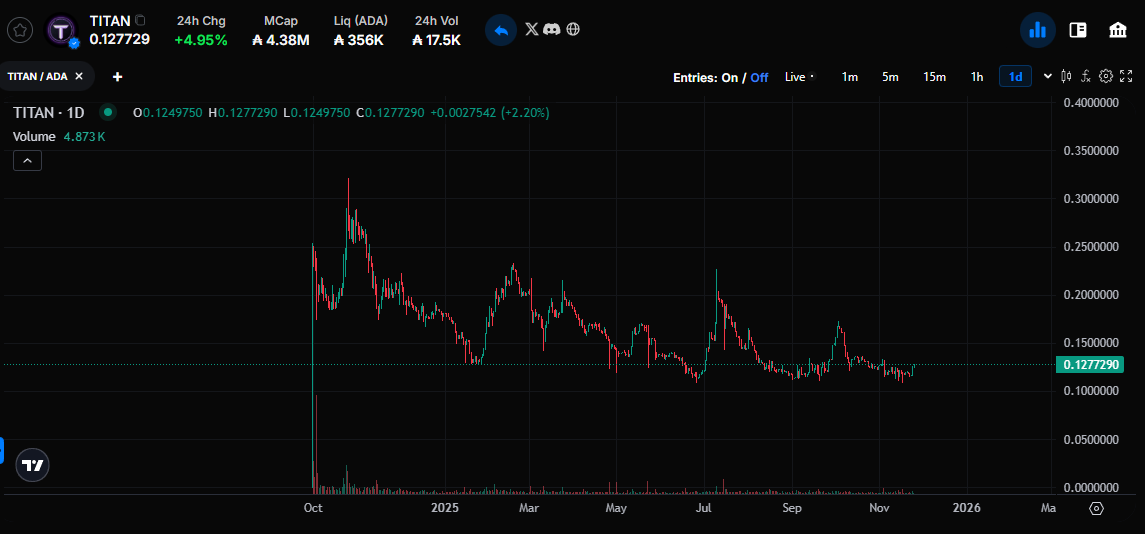Click the blue share arrow button

click(501, 31)
